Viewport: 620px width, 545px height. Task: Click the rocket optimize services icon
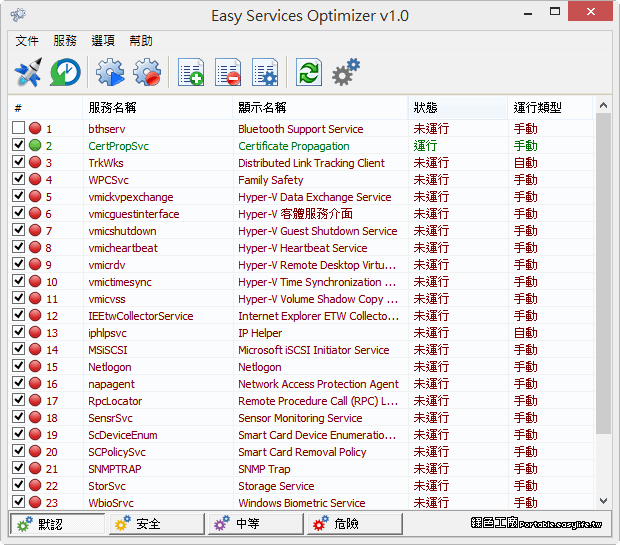pos(28,72)
